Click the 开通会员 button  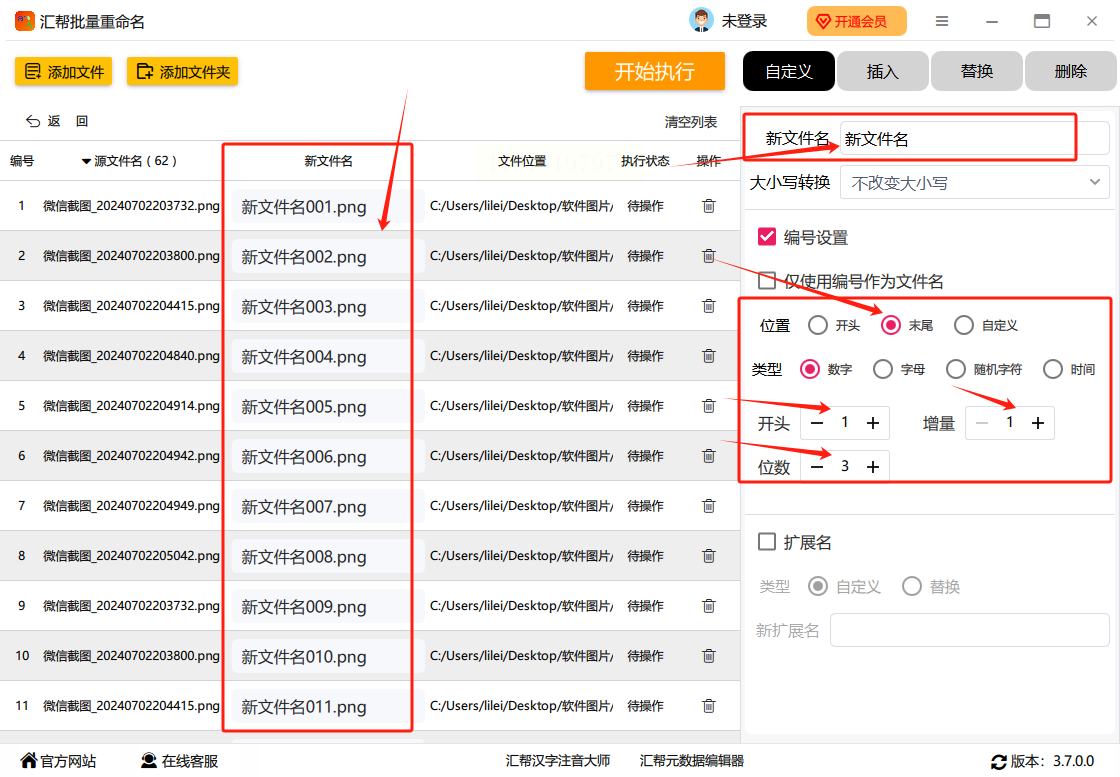pos(856,21)
